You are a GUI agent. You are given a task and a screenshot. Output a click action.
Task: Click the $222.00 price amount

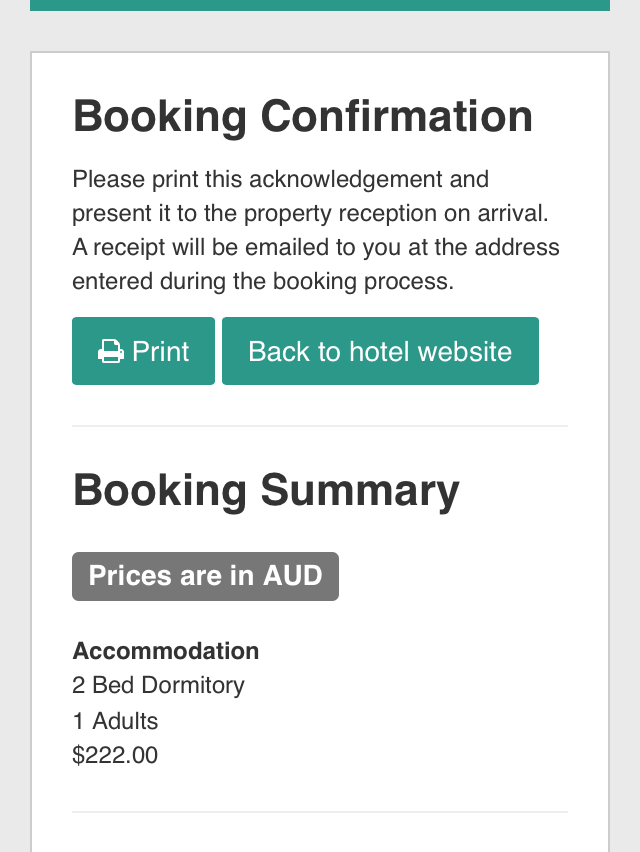pos(115,755)
